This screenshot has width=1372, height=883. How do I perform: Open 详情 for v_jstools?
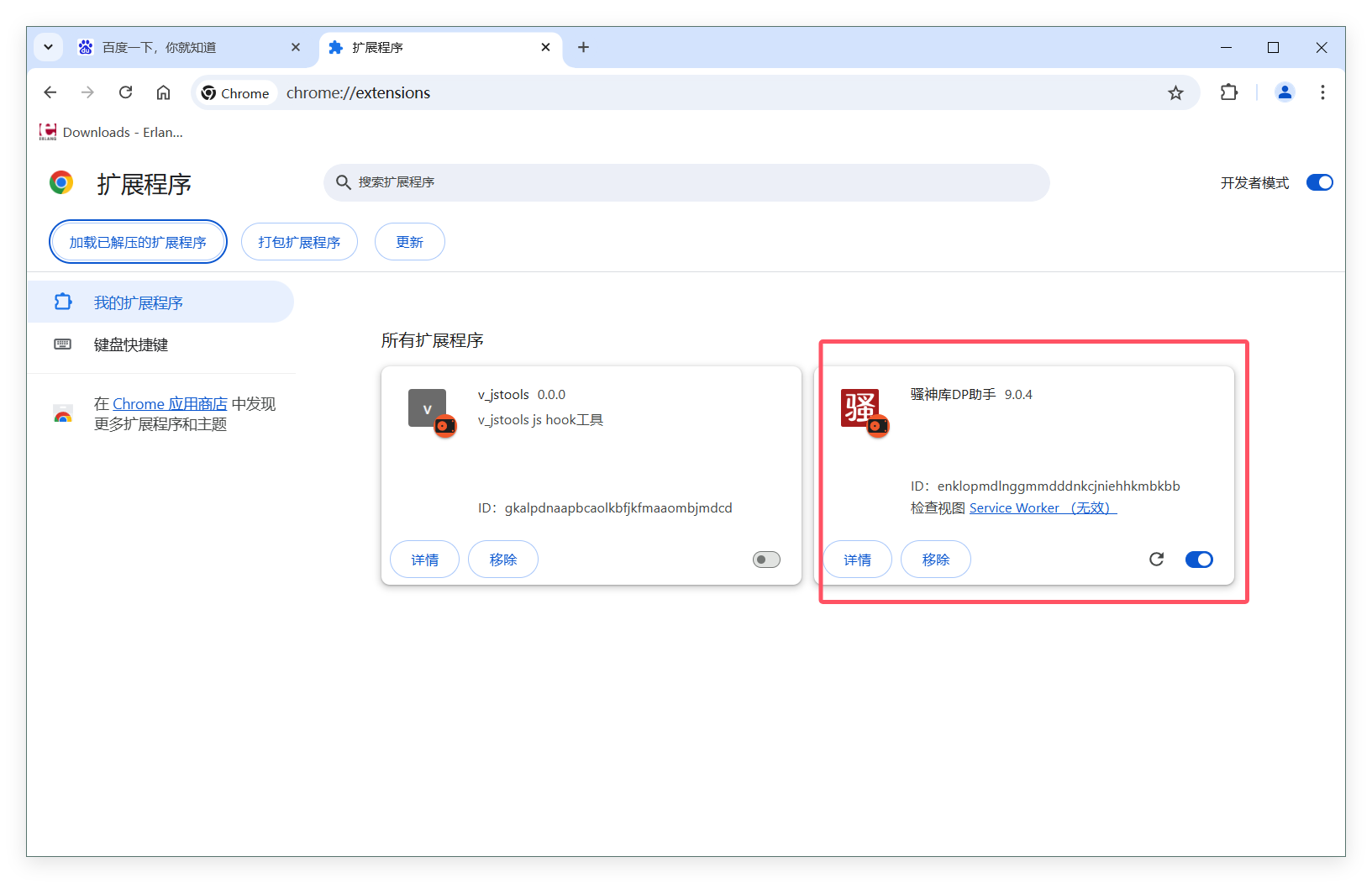424,560
